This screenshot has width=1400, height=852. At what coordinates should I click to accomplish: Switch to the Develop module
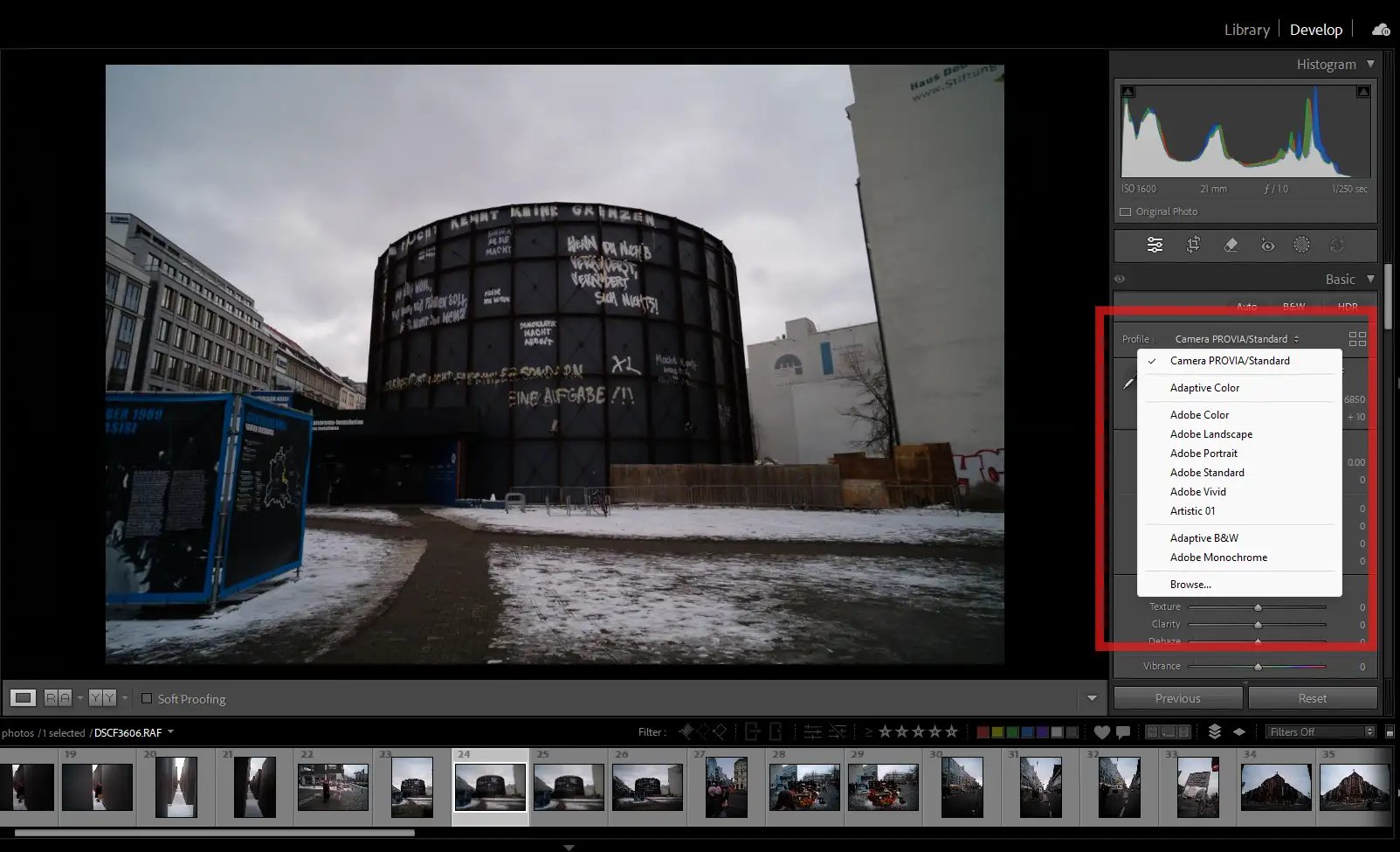[x=1315, y=30]
